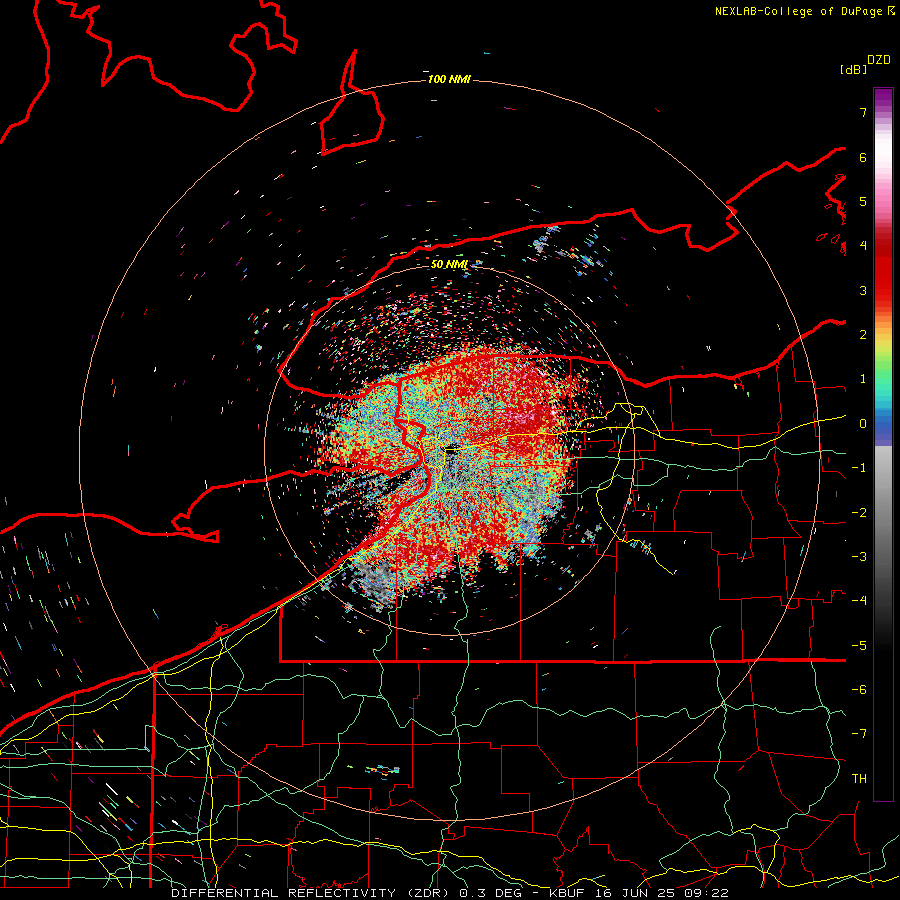Image resolution: width=900 pixels, height=900 pixels.
Task: Click the -6 value on color scale
Action: [859, 690]
